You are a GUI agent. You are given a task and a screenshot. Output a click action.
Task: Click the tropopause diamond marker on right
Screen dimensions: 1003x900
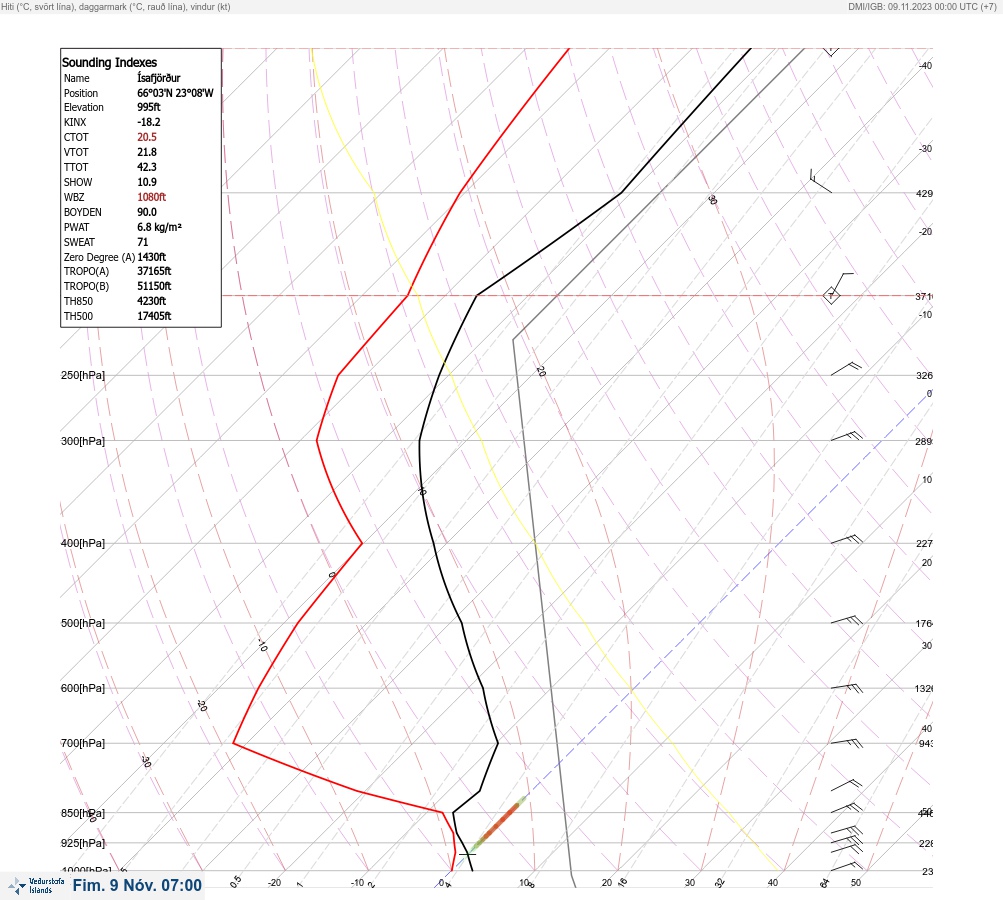pos(831,296)
